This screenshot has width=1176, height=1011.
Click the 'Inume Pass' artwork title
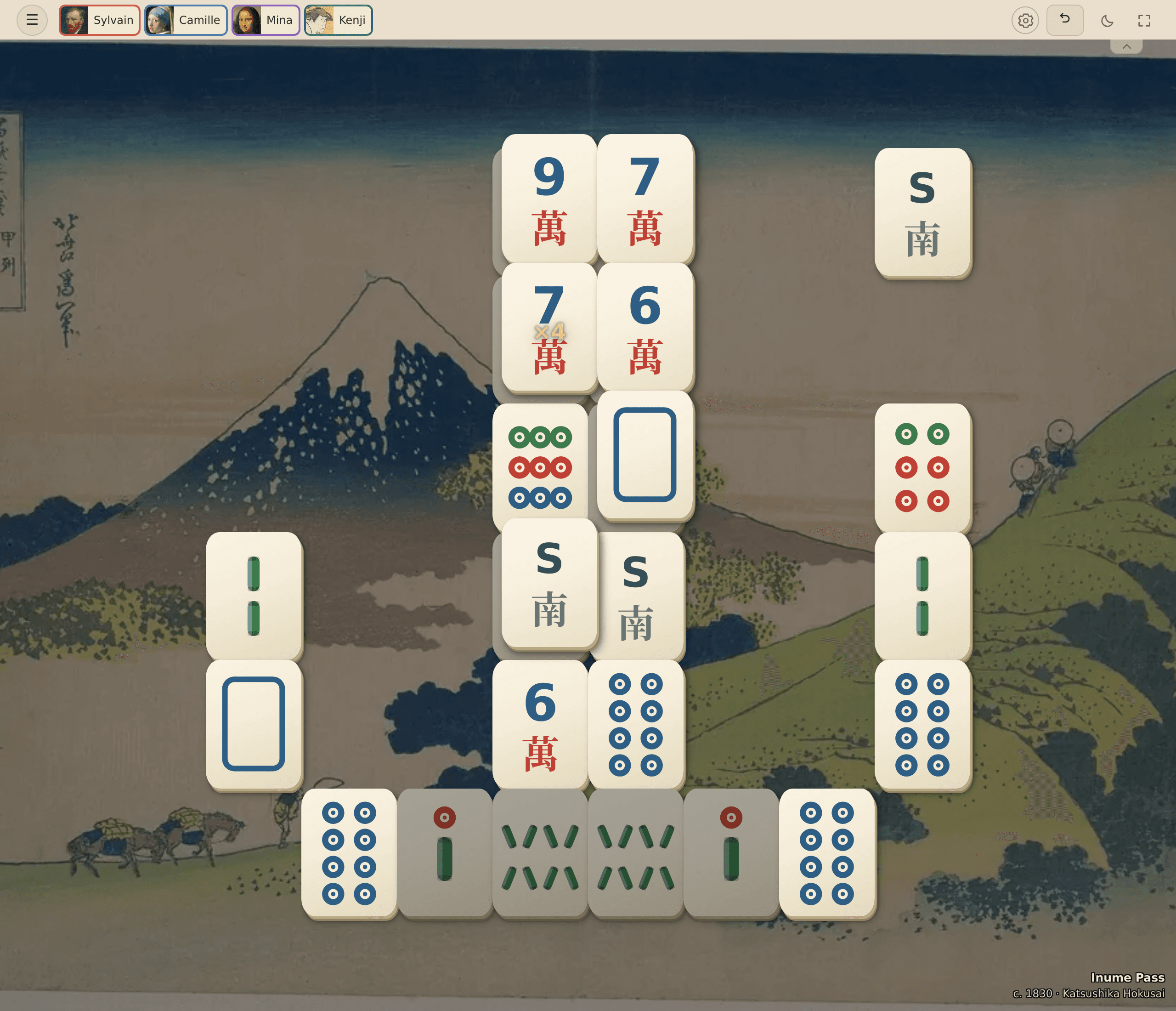point(1127,977)
